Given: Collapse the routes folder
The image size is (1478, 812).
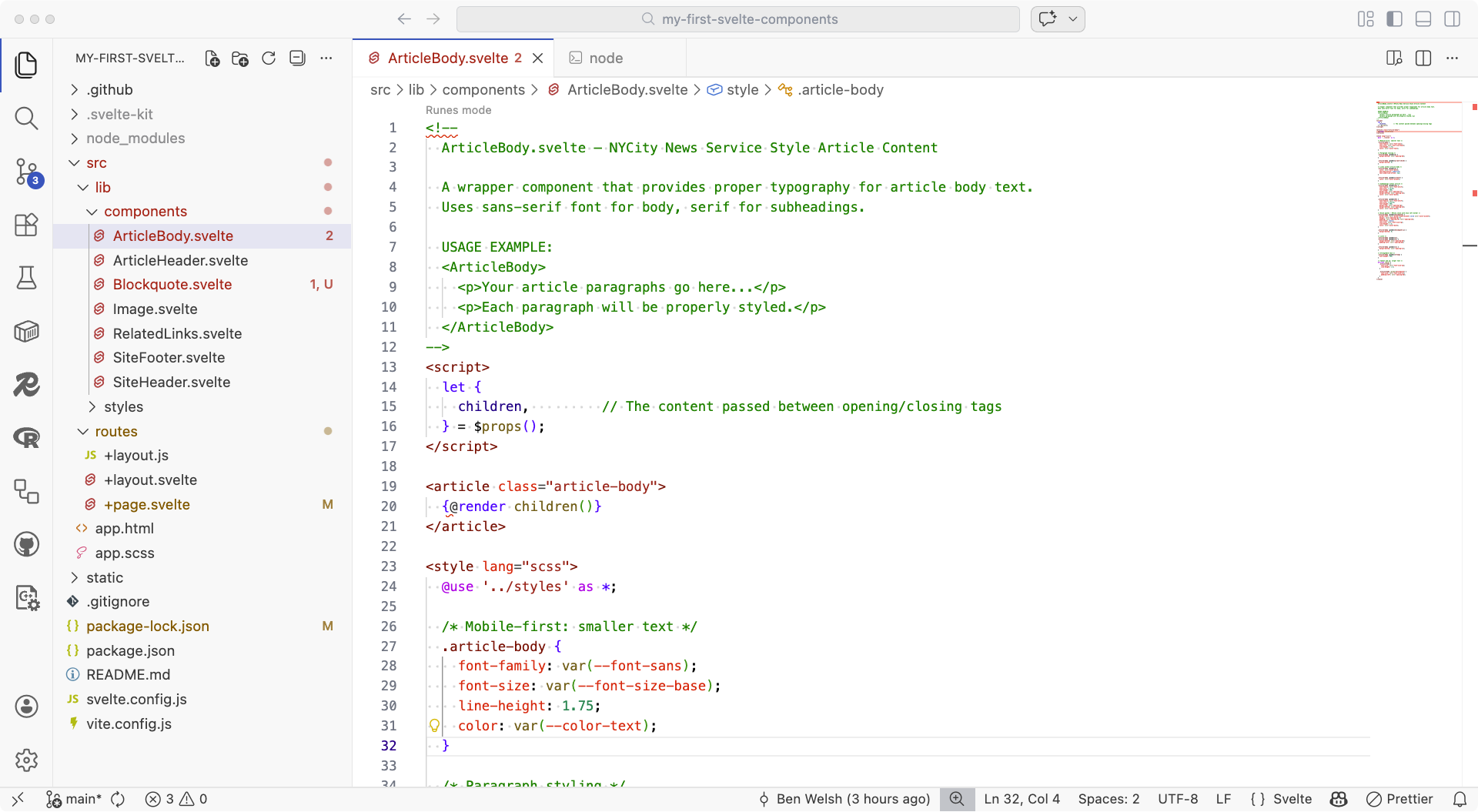Looking at the screenshot, I should point(202,432).
